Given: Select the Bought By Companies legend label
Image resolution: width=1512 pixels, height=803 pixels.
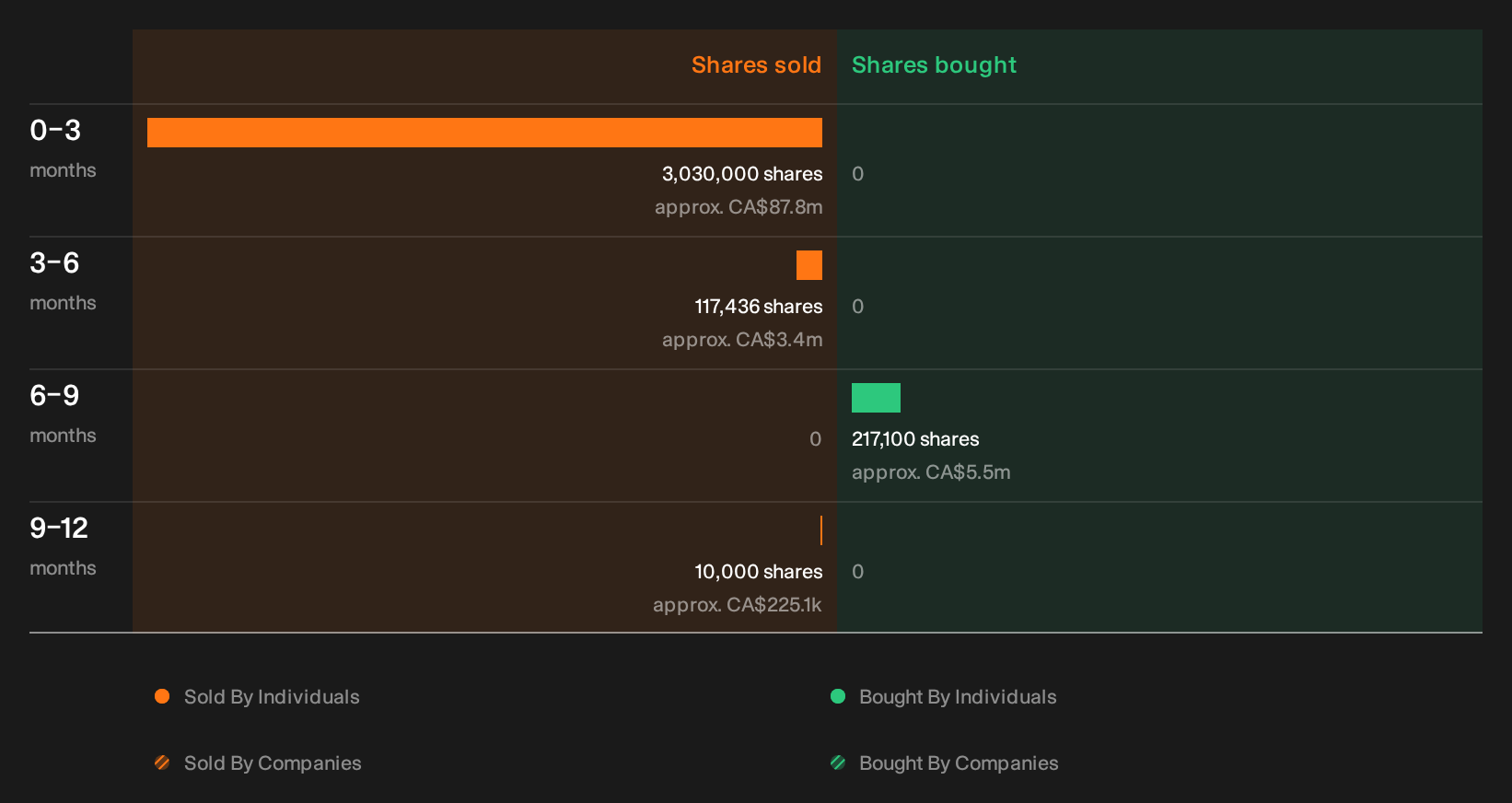Looking at the screenshot, I should point(959,763).
